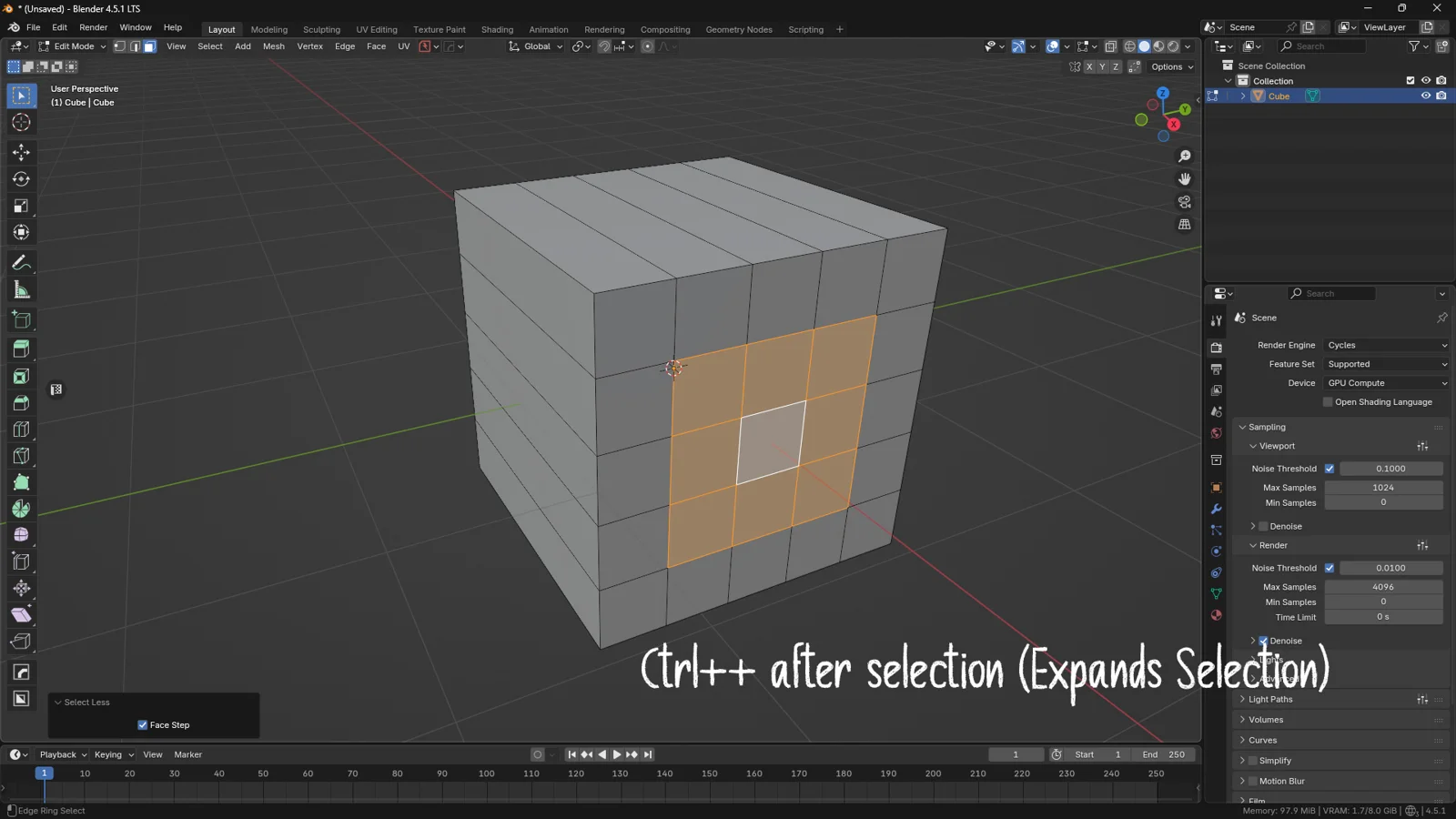Open the Global transform orientation dropdown
Screen dimensions: 1456x819
pos(536,46)
